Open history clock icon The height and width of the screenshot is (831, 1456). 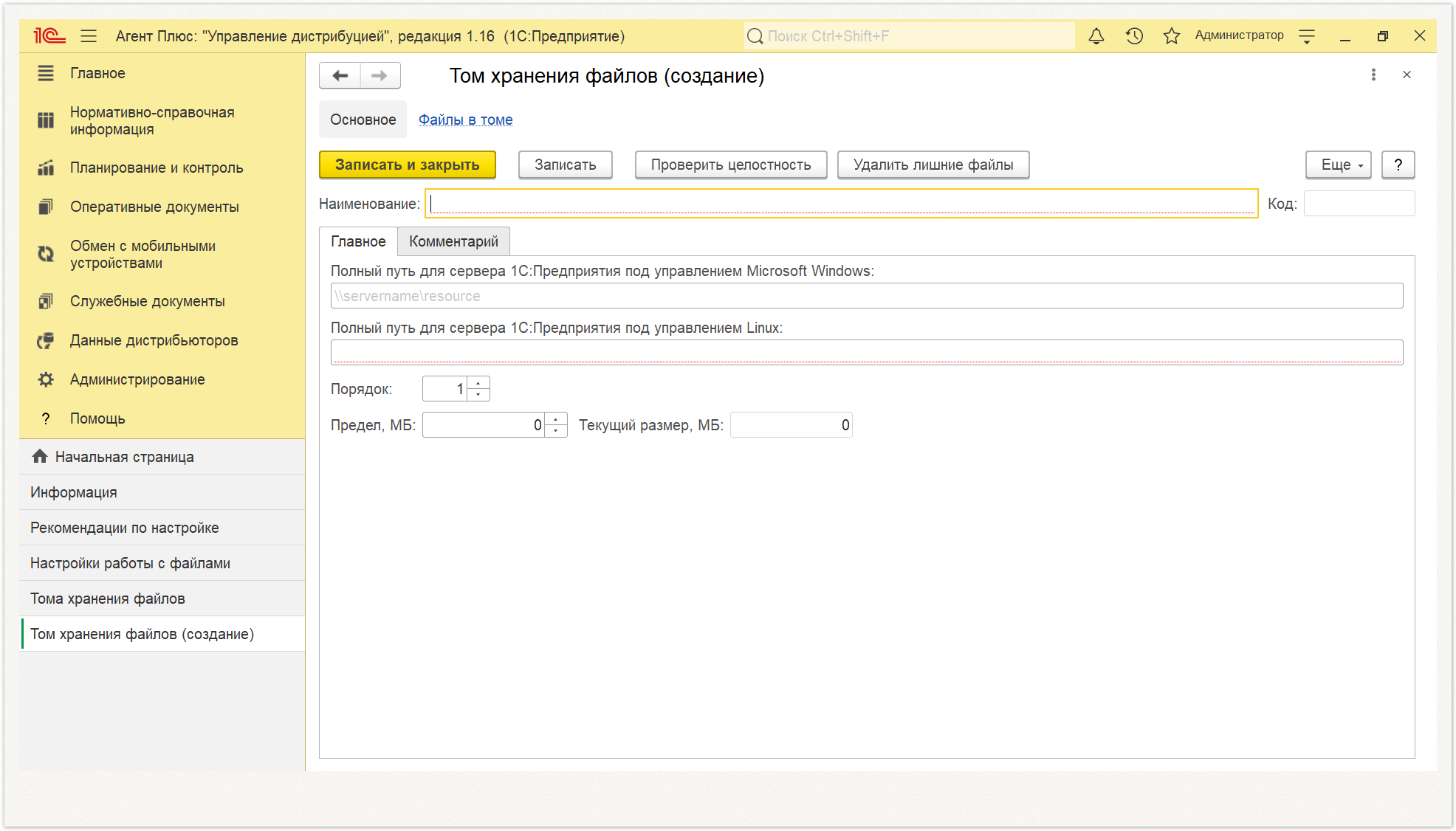pos(1134,35)
